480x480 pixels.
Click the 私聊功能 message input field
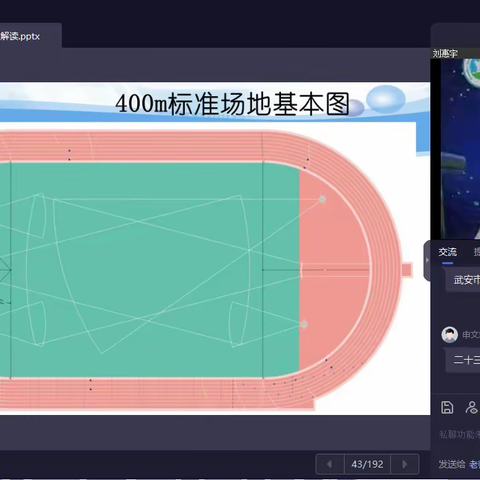[x=459, y=434]
